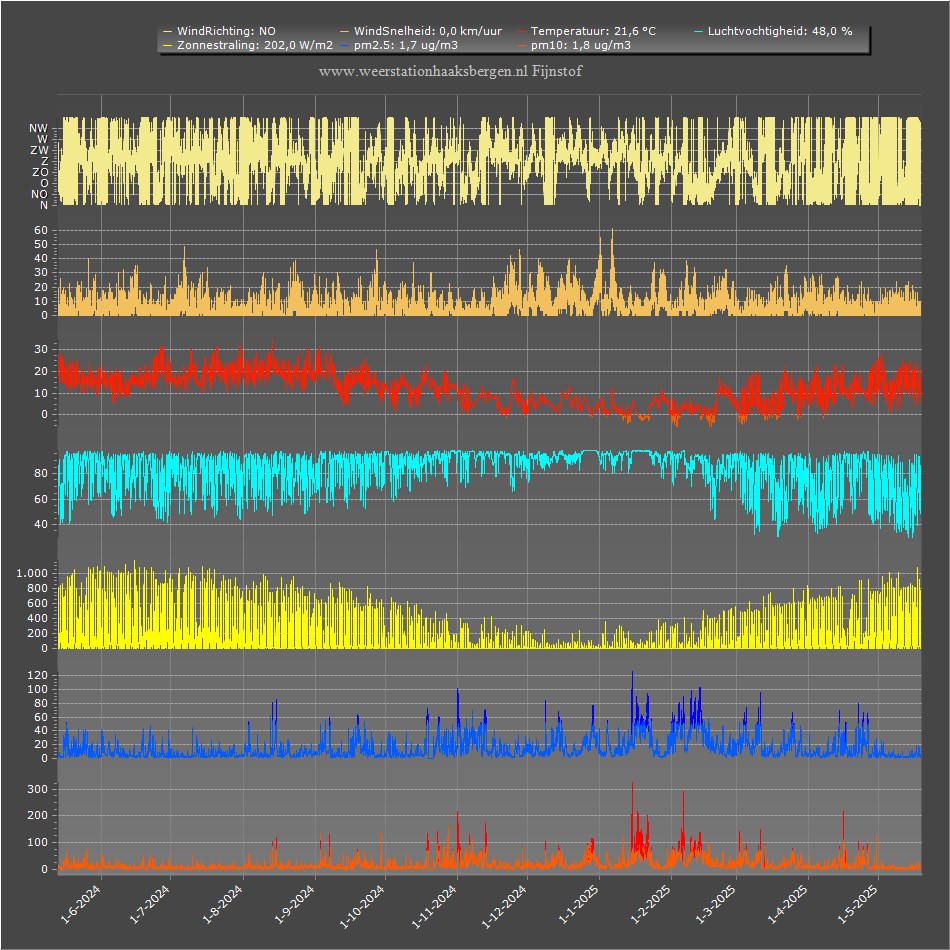Click the 1-5-2025 date axis label

pyautogui.click(x=858, y=904)
